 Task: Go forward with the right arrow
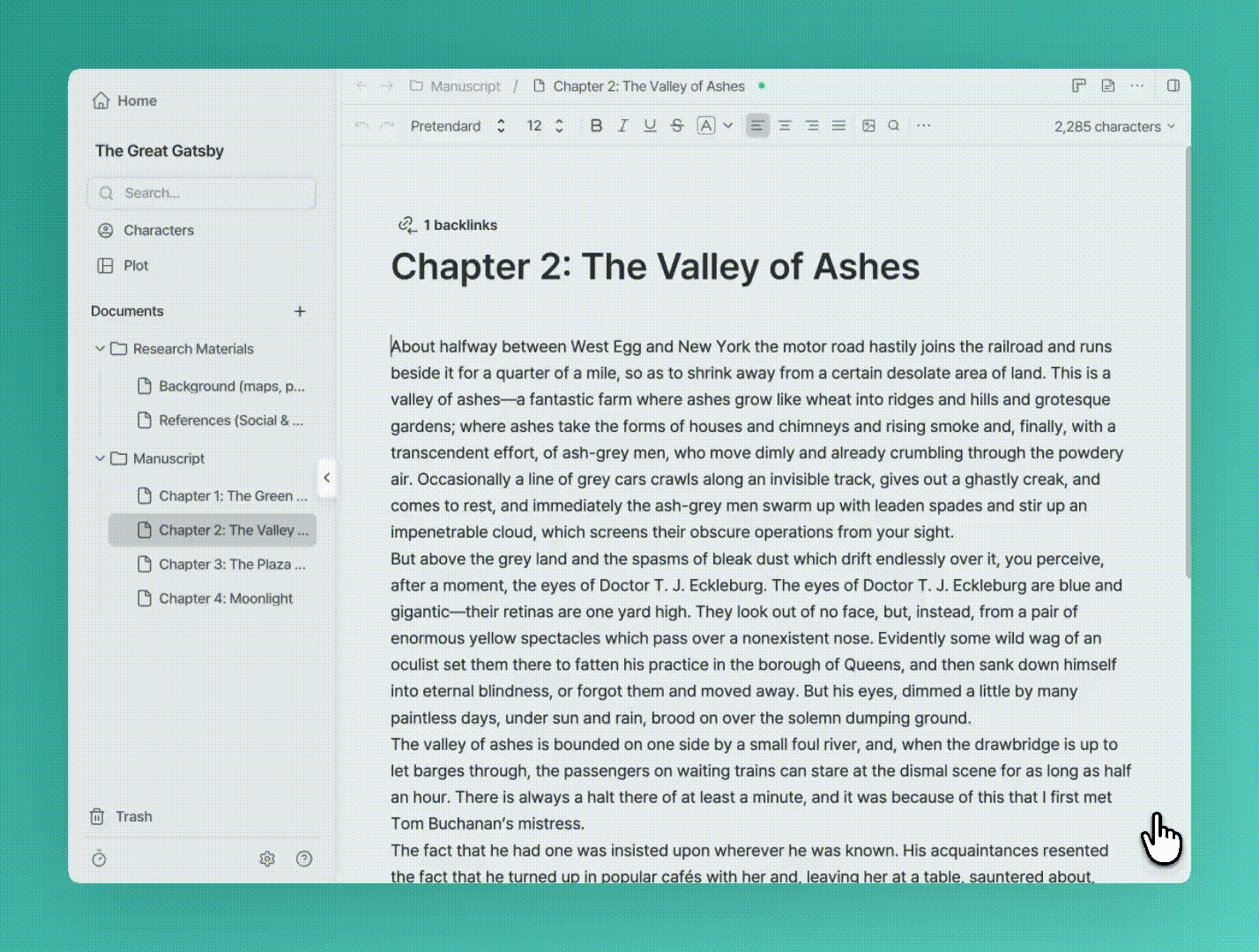click(x=387, y=86)
